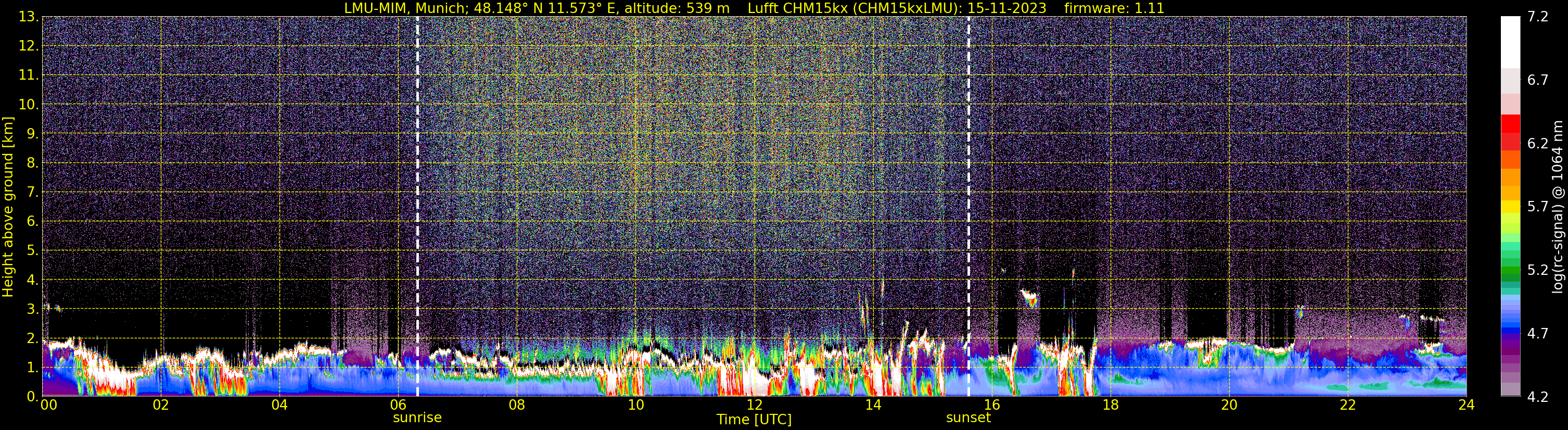Screen dimensions: 1568x430
Task: Click 'LMU-MIM, Munich' in the plot title
Action: [406, 8]
